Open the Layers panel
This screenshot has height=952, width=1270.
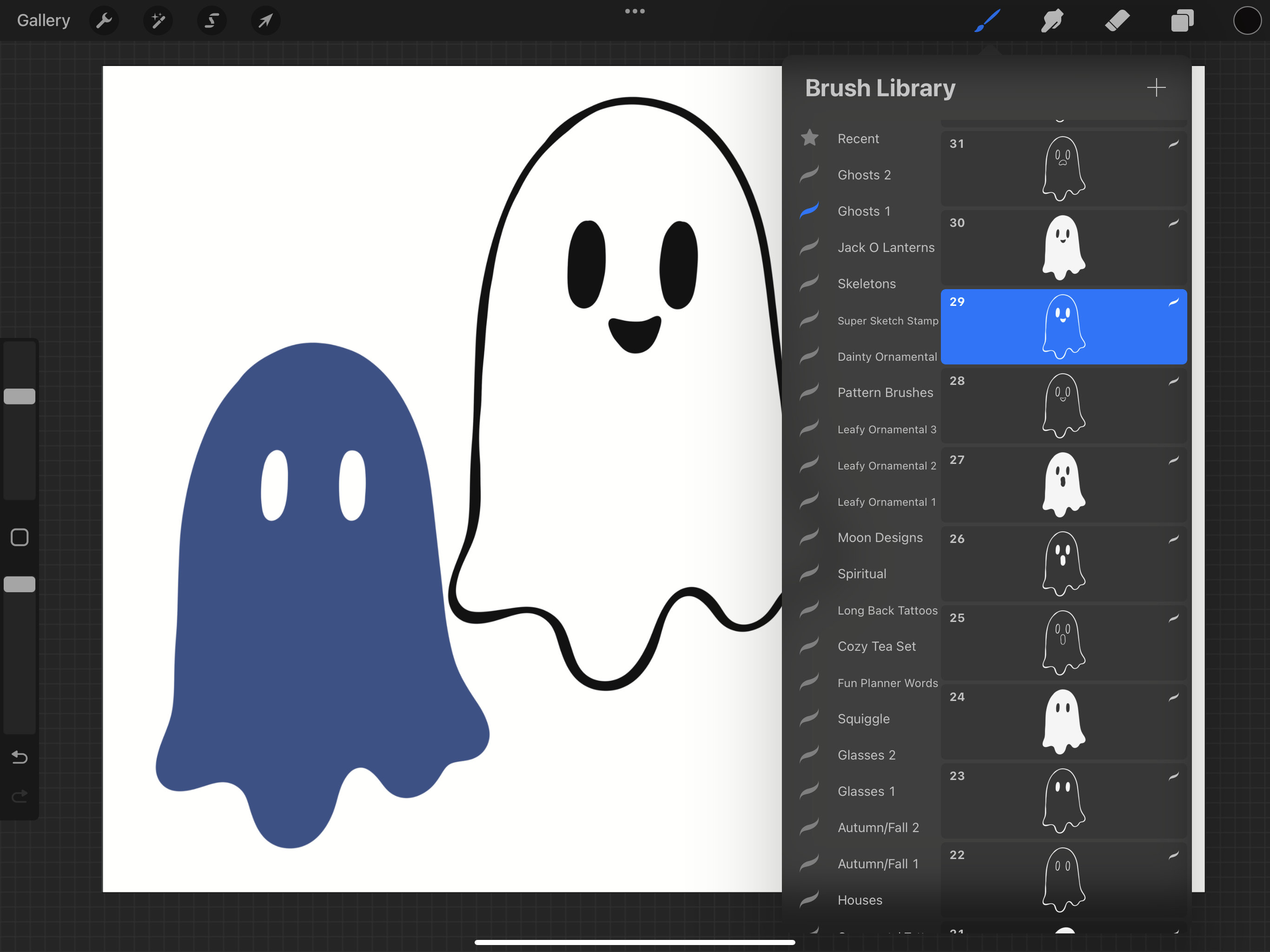coord(1182,20)
